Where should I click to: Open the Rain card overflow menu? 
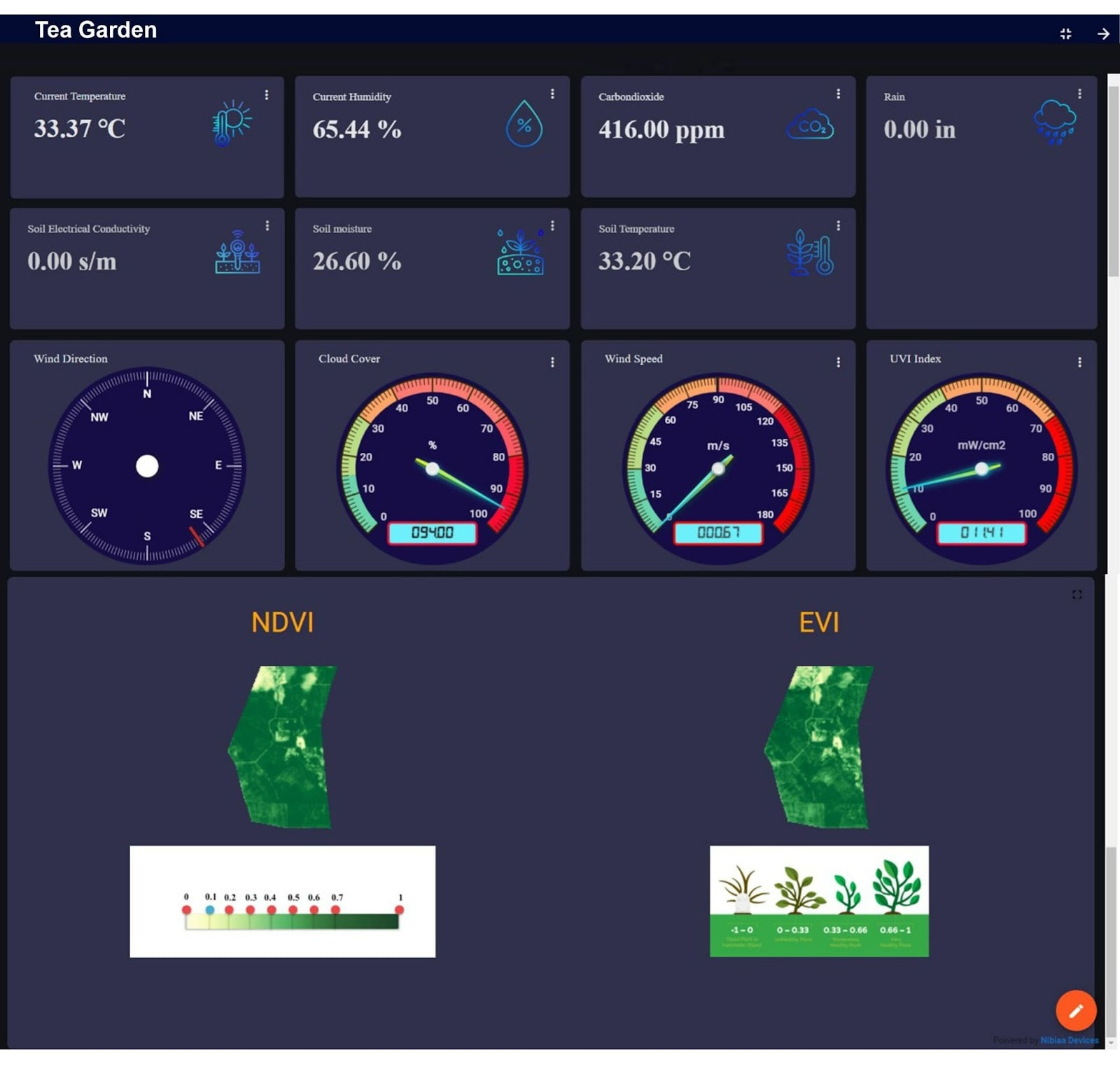click(x=1079, y=93)
